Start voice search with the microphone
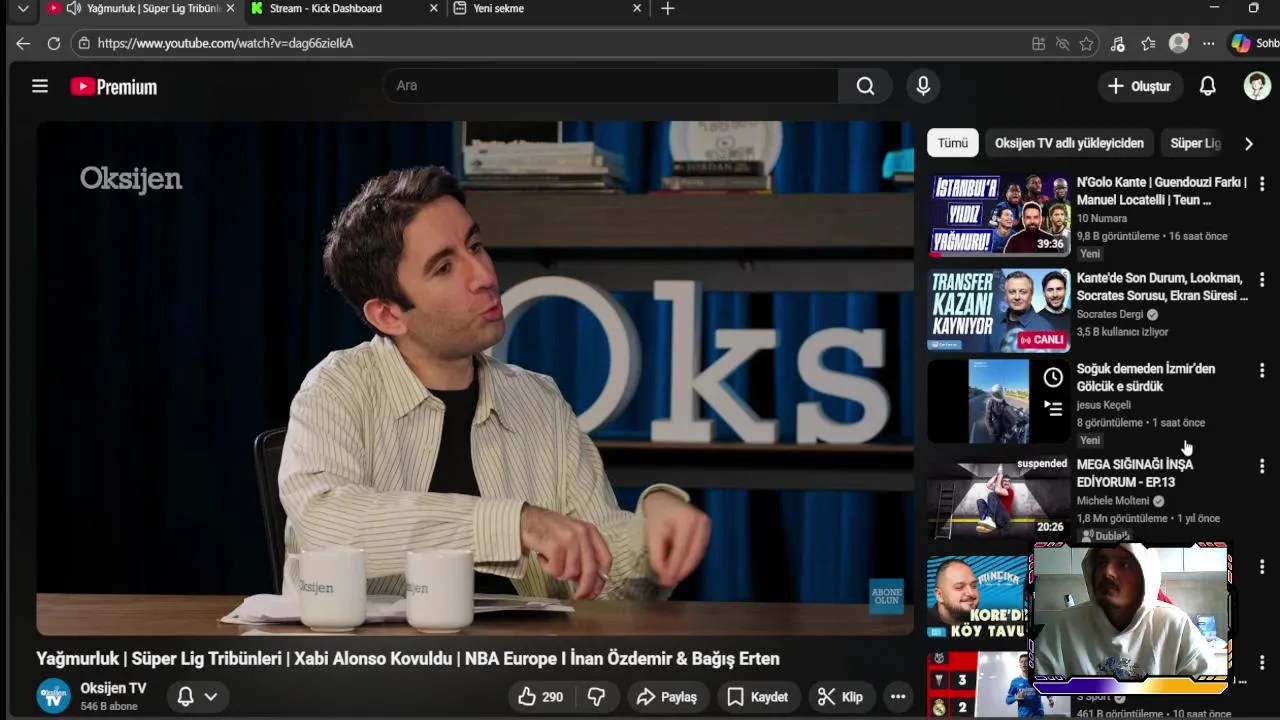The height and width of the screenshot is (720, 1280). coord(923,86)
